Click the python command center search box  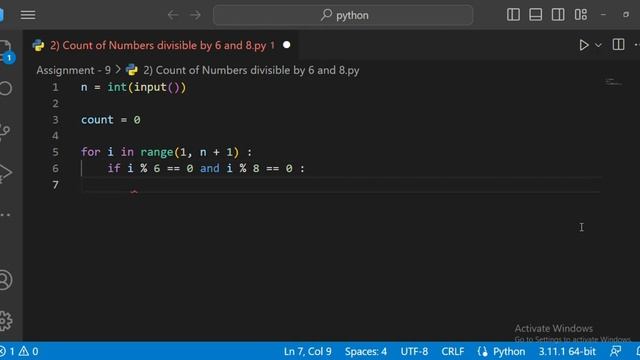click(343, 15)
